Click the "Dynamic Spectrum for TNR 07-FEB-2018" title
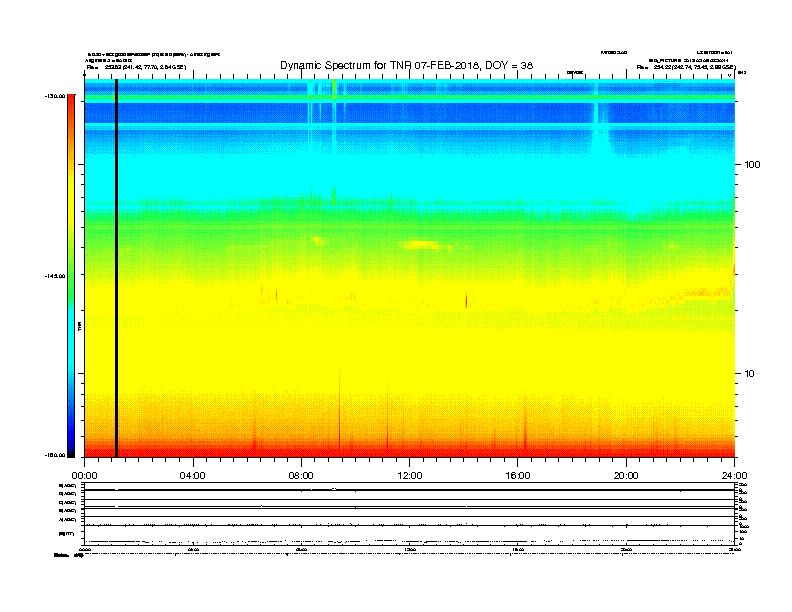Screen dimensions: 792x612 pos(407,65)
